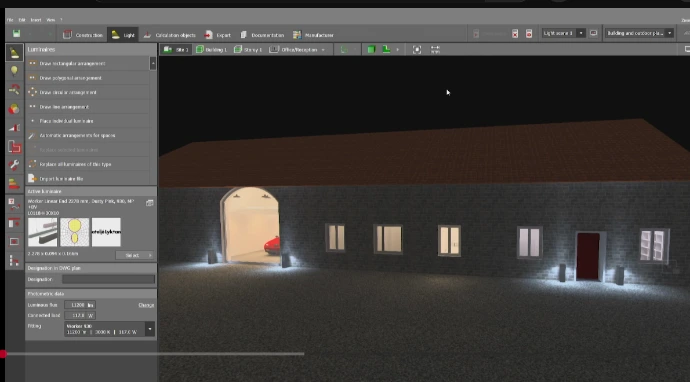This screenshot has width=690, height=382.
Task: Click the green save icon
Action: tap(16, 34)
